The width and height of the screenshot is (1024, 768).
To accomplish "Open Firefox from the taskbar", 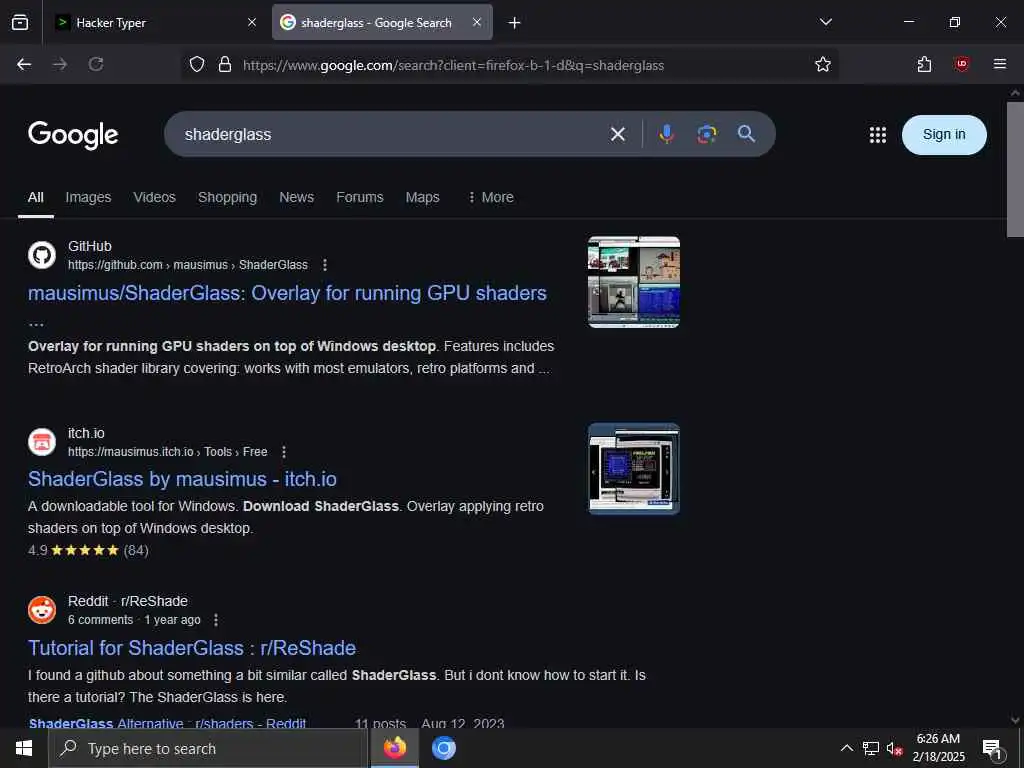I will pyautogui.click(x=394, y=748).
